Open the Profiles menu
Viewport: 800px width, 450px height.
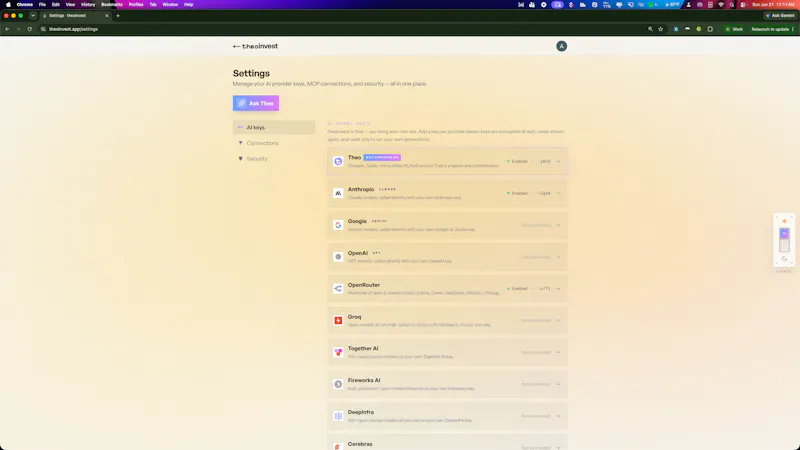click(x=136, y=5)
